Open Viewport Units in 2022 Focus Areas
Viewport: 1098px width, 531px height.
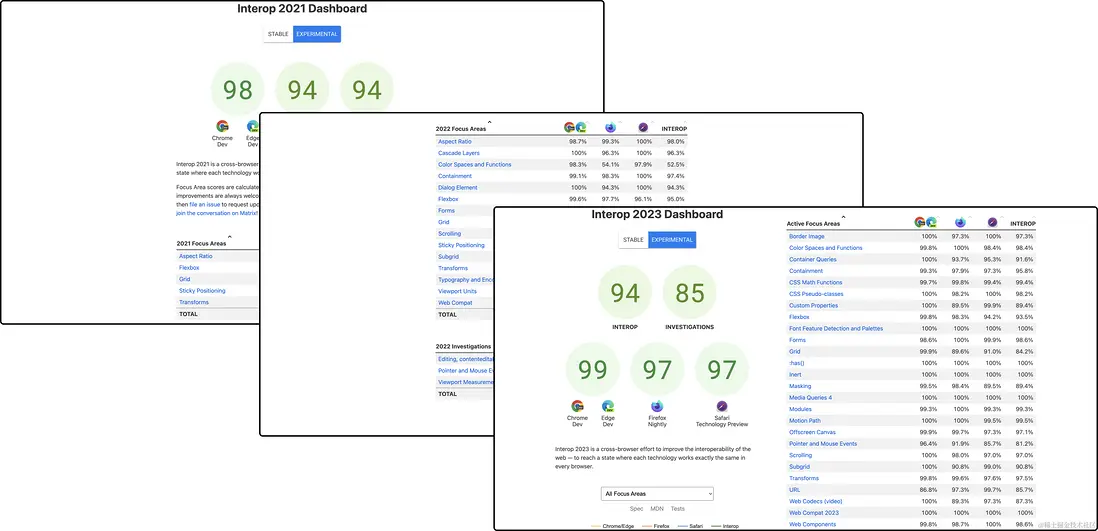457,291
